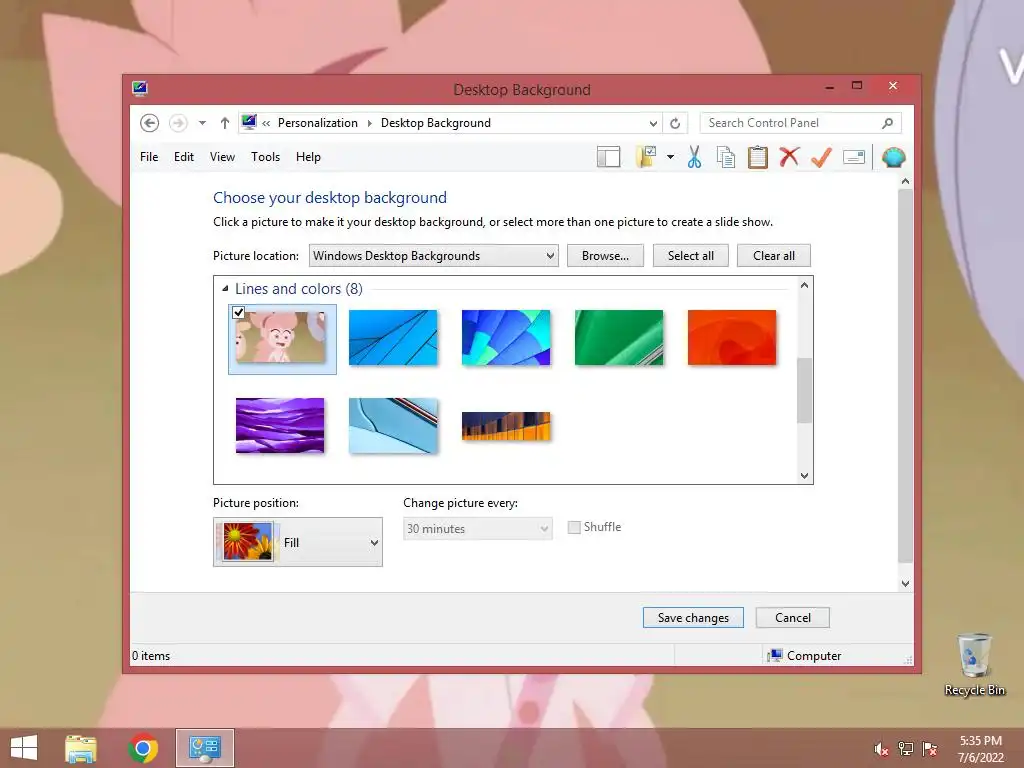Open the Picture location dropdown
Screen dimensions: 1024x768
(434, 256)
